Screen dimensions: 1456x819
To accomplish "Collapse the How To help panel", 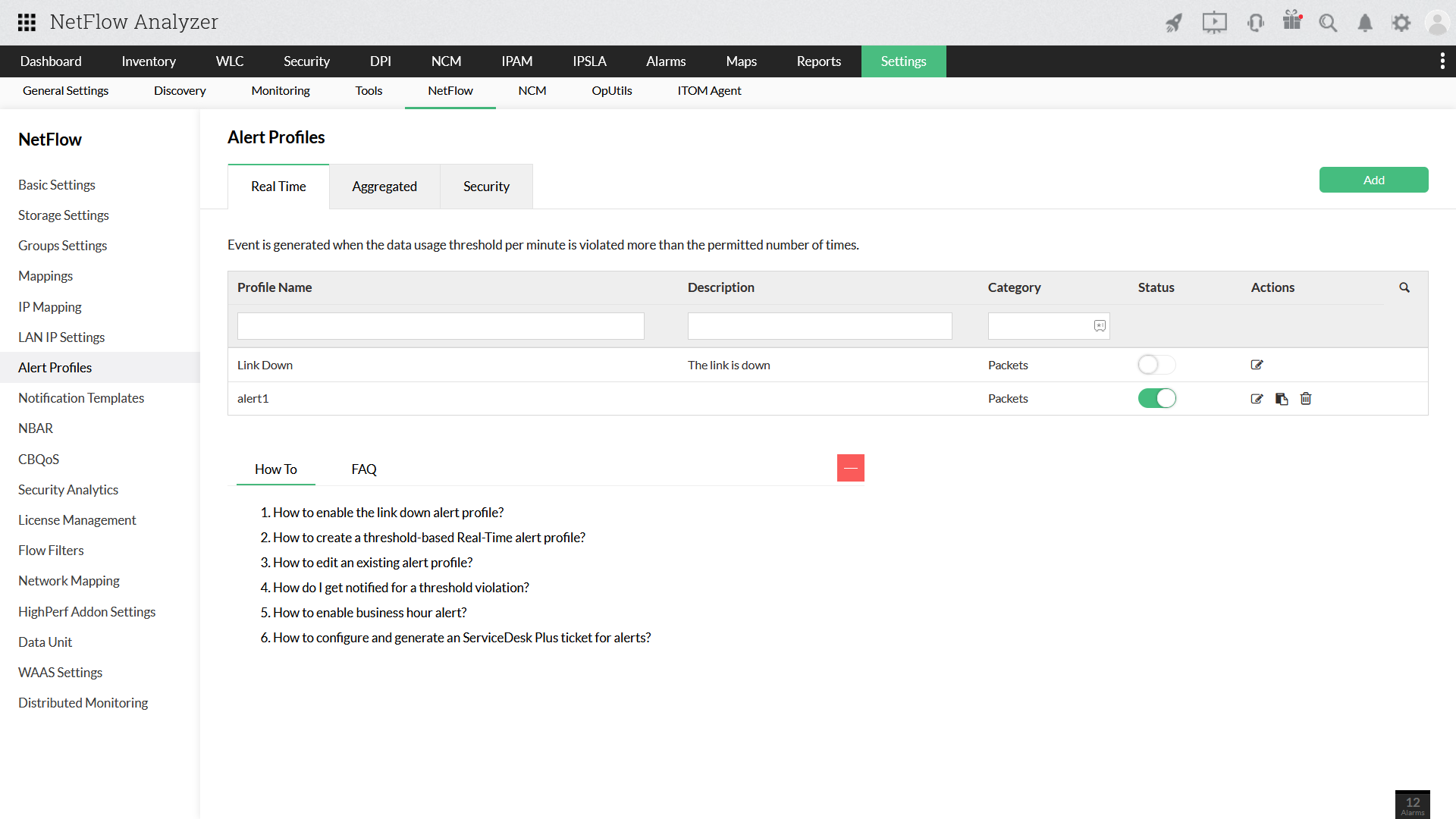I will tap(850, 468).
